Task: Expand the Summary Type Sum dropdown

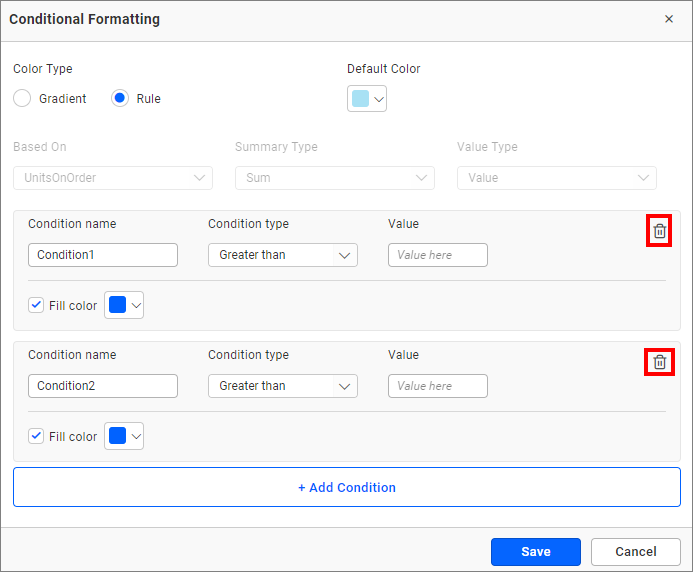Action: (x=334, y=178)
